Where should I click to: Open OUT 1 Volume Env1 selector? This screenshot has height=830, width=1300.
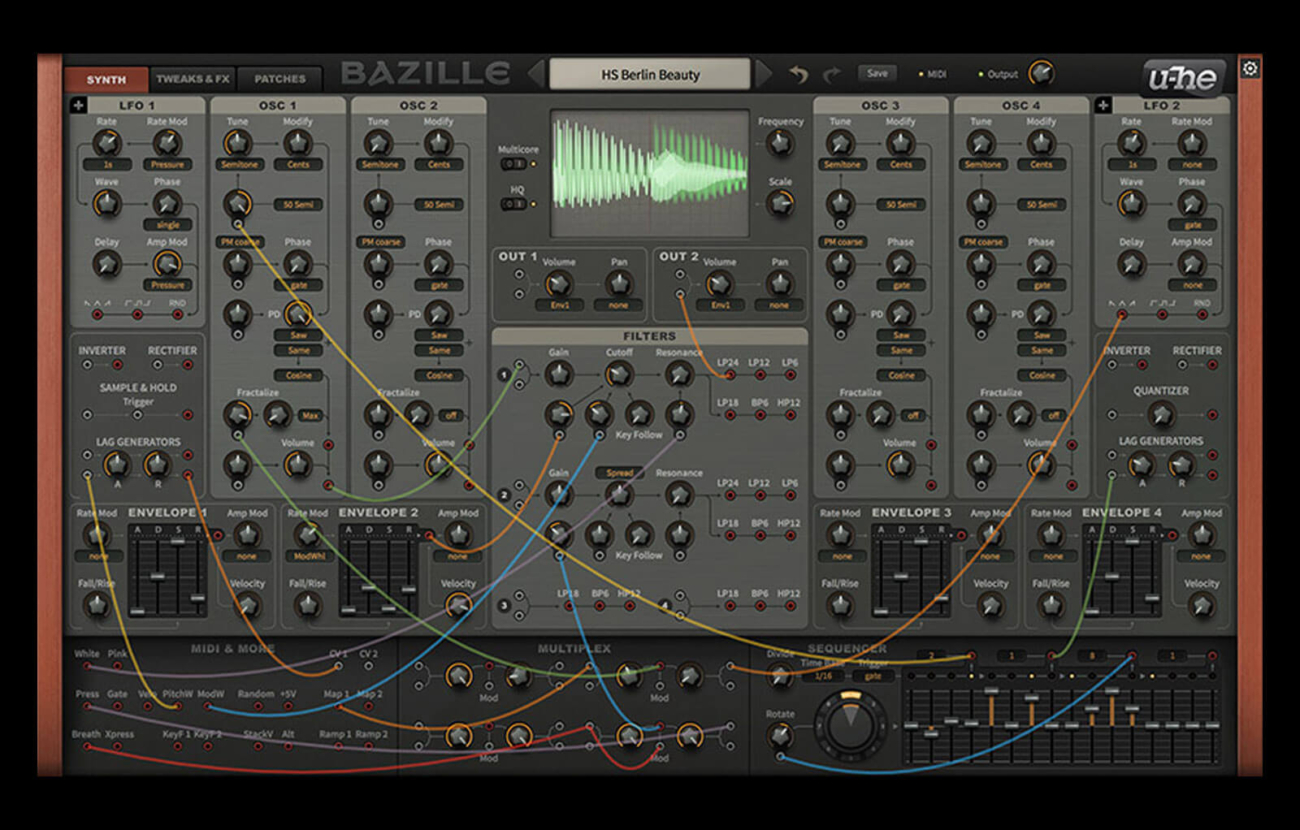(x=559, y=305)
